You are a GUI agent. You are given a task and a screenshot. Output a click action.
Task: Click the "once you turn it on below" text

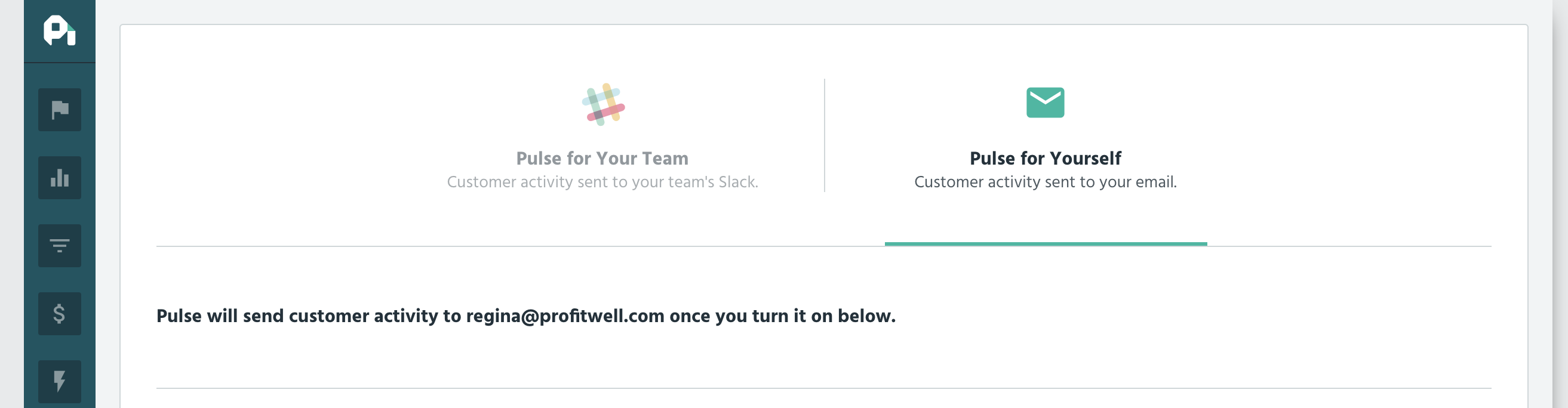tap(783, 316)
